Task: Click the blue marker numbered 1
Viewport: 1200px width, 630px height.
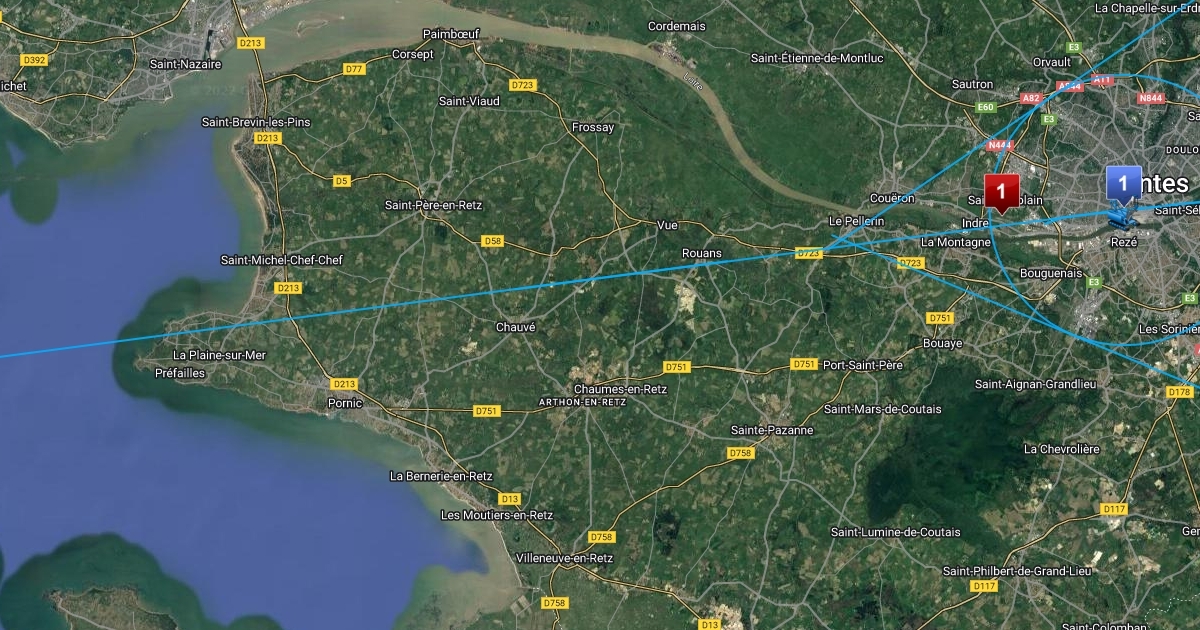Action: point(1123,185)
